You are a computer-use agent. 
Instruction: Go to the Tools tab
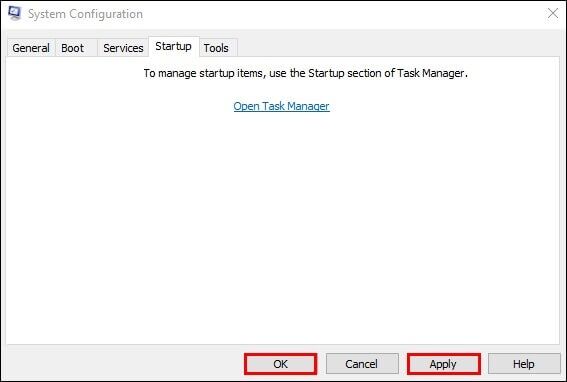(x=216, y=48)
